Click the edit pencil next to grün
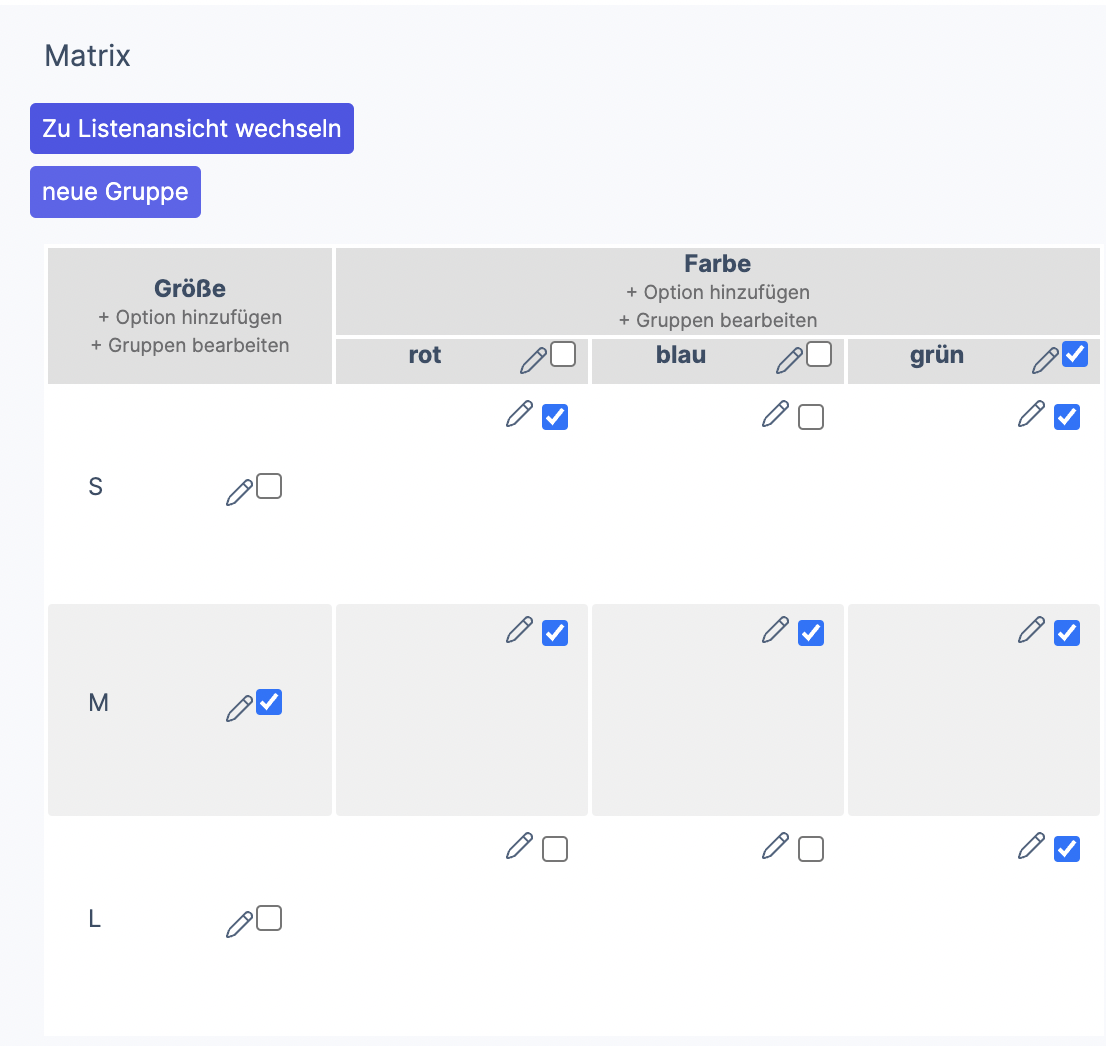Viewport: 1106px width, 1046px height. coord(1045,360)
